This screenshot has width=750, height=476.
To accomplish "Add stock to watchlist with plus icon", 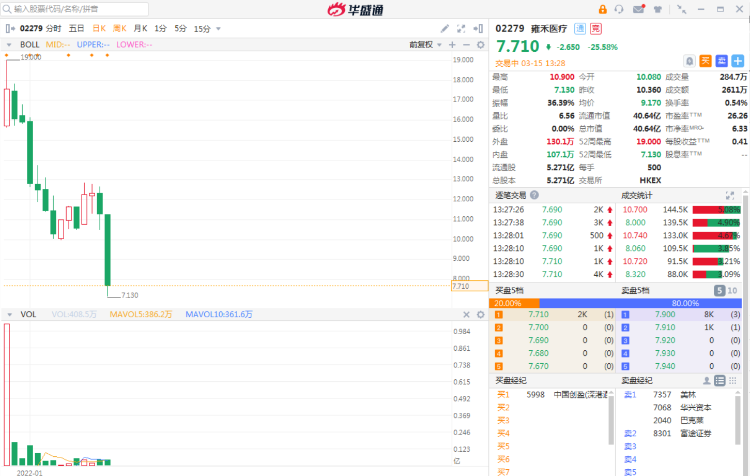I will 738,60.
